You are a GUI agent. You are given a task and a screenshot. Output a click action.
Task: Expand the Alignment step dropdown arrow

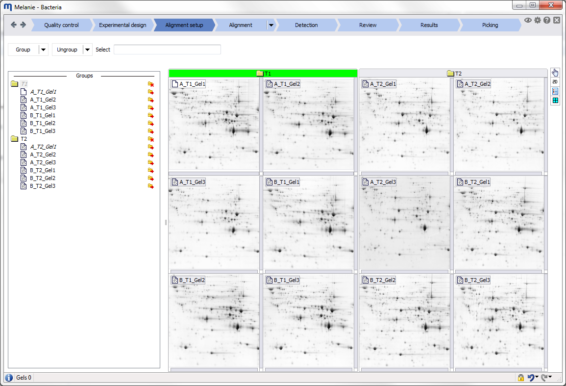click(271, 25)
